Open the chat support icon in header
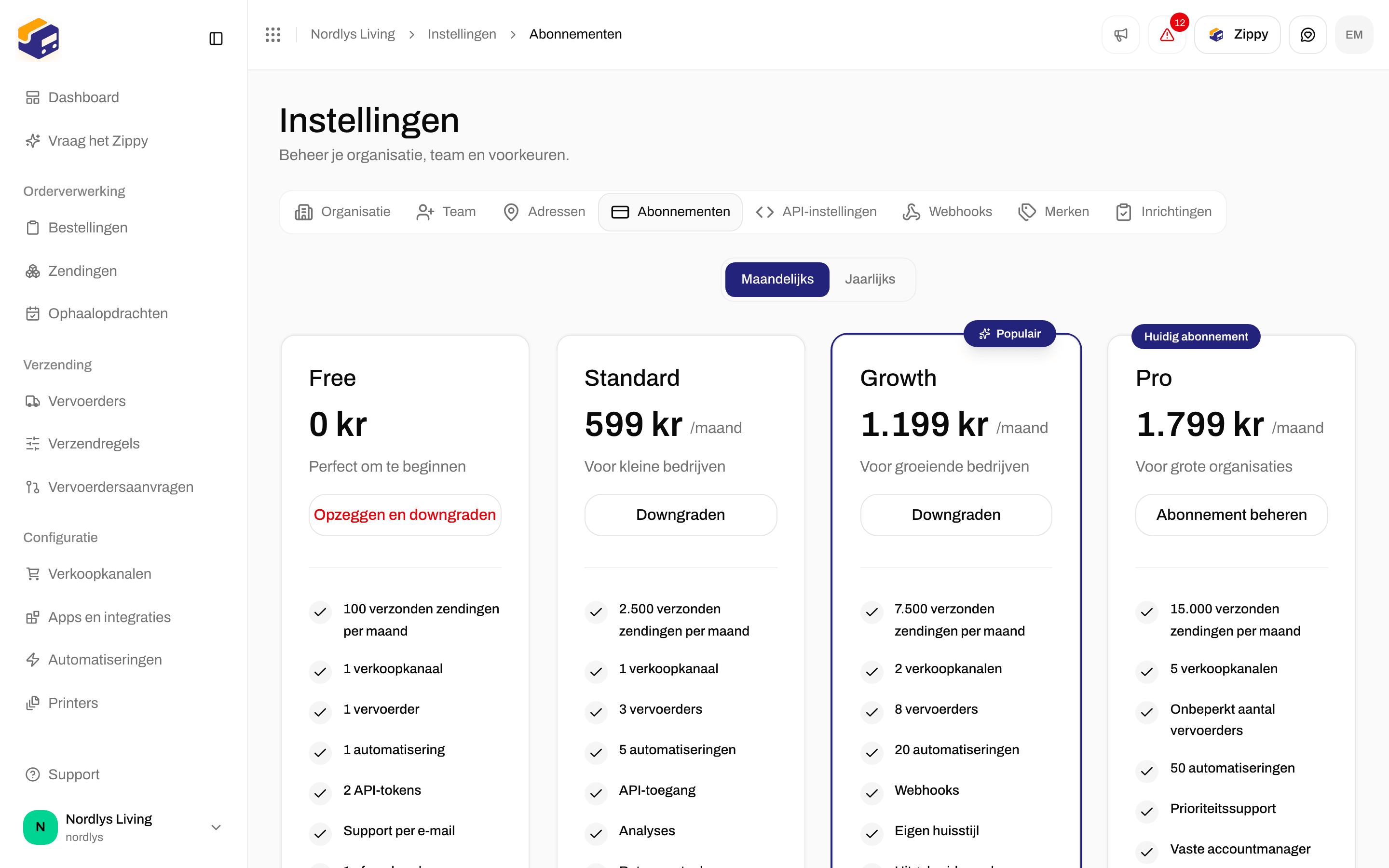The height and width of the screenshot is (868, 1389). (1307, 34)
